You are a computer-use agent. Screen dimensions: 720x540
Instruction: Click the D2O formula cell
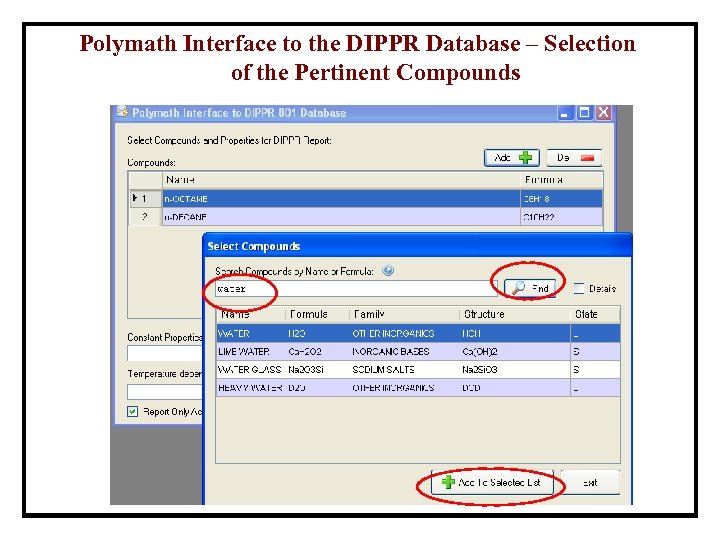coord(317,388)
